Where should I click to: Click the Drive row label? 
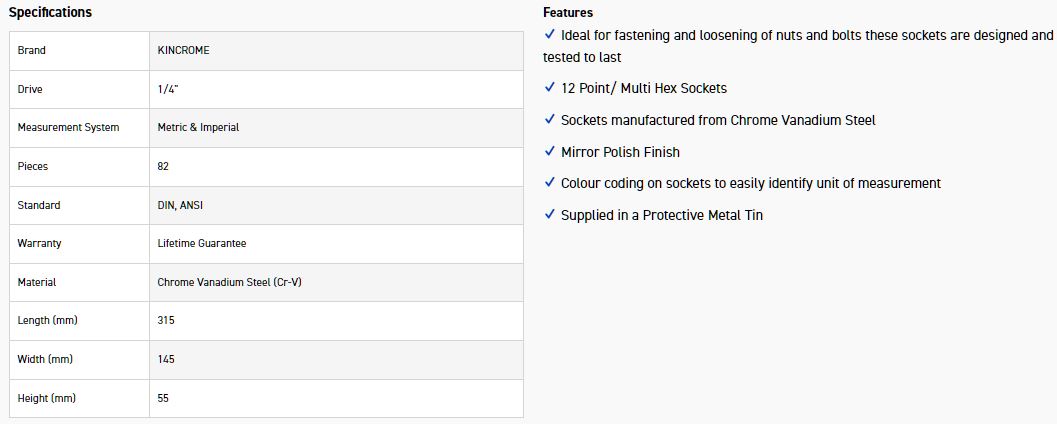click(x=30, y=89)
